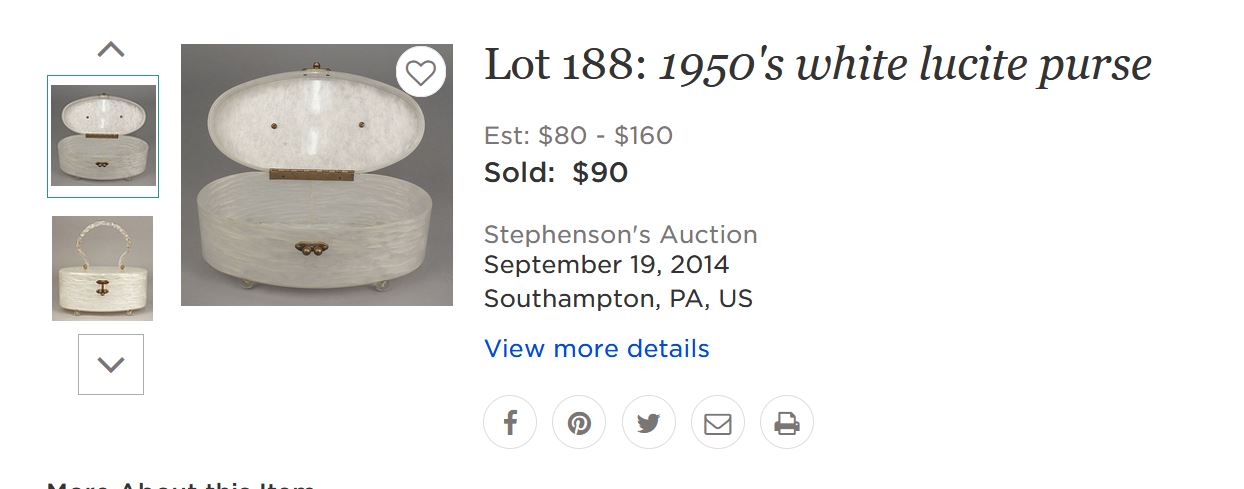
Task: Print the lot page
Action: point(787,423)
